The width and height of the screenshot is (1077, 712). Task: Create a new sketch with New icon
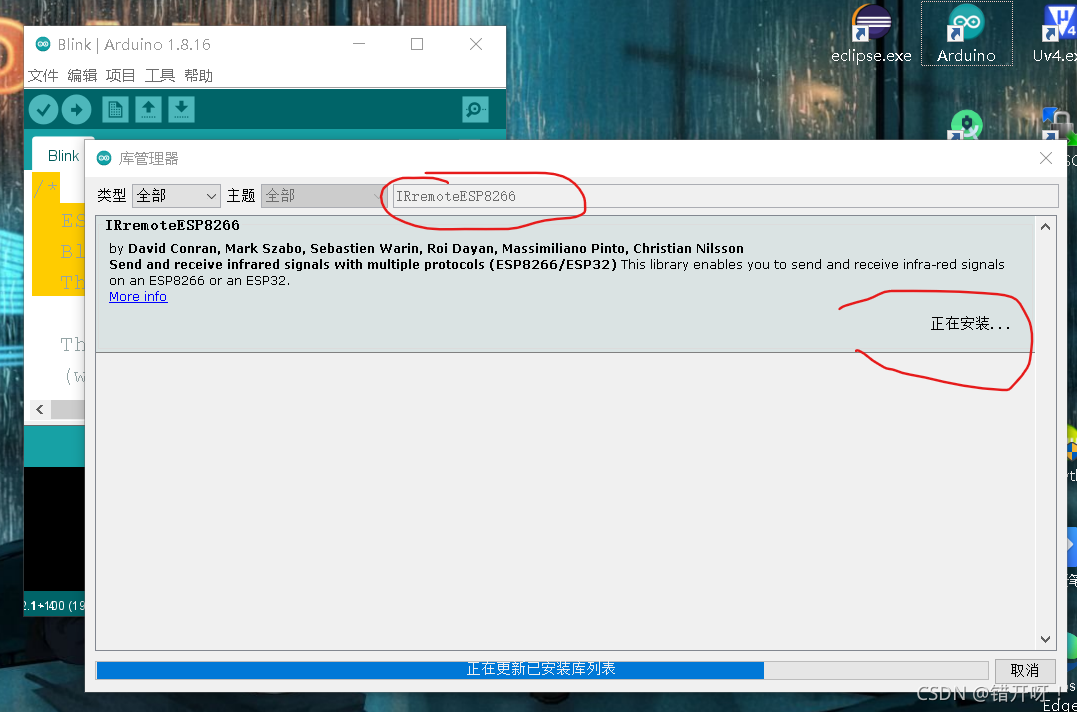115,109
